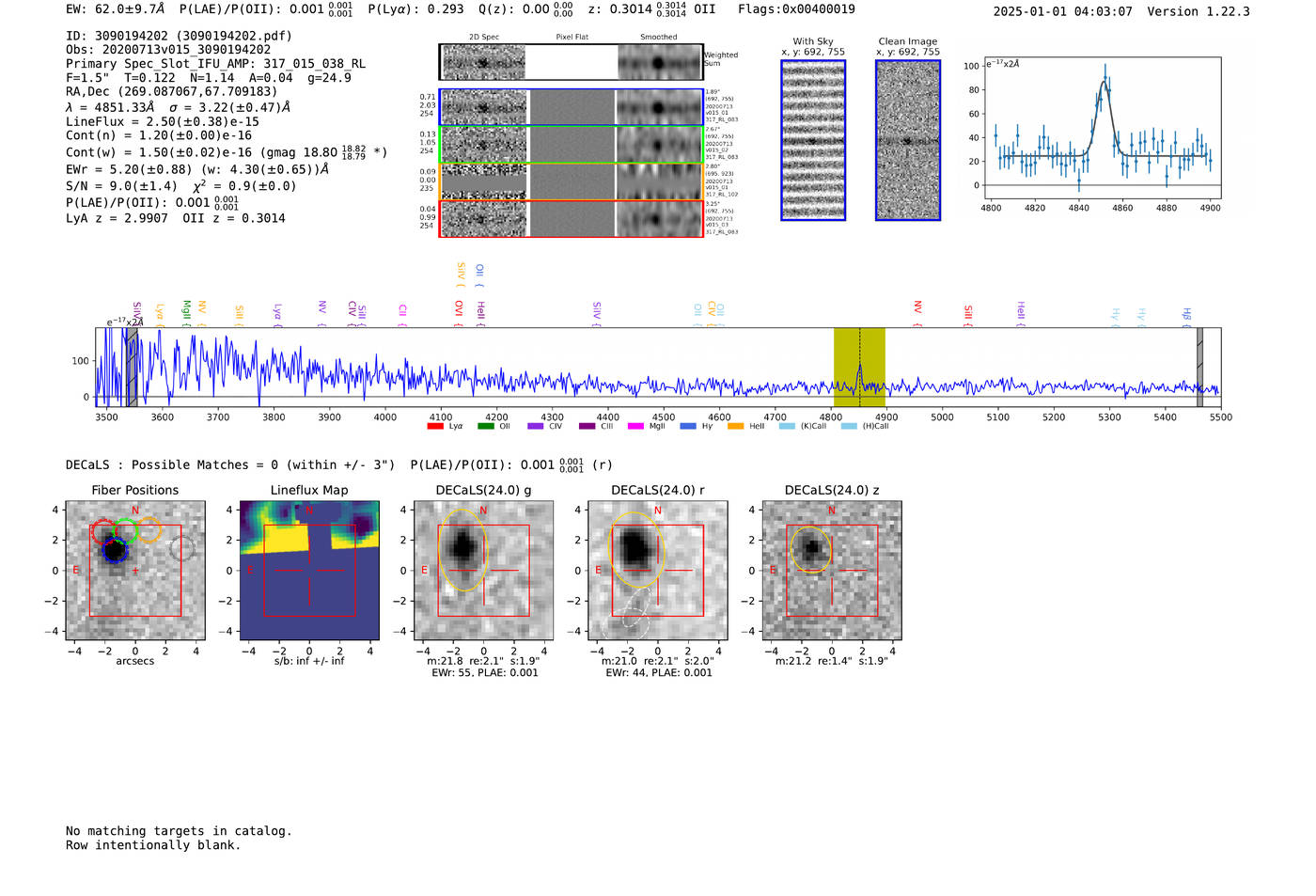
Task: Select the red-bordered fiber spectrum row
Action: [x=572, y=218]
